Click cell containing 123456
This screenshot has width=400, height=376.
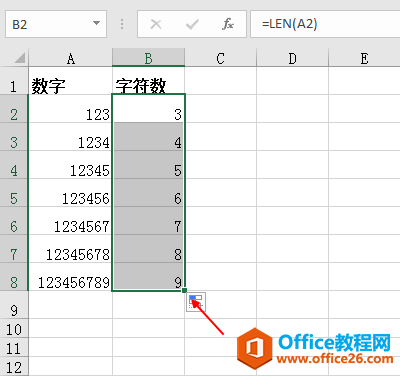coord(70,193)
